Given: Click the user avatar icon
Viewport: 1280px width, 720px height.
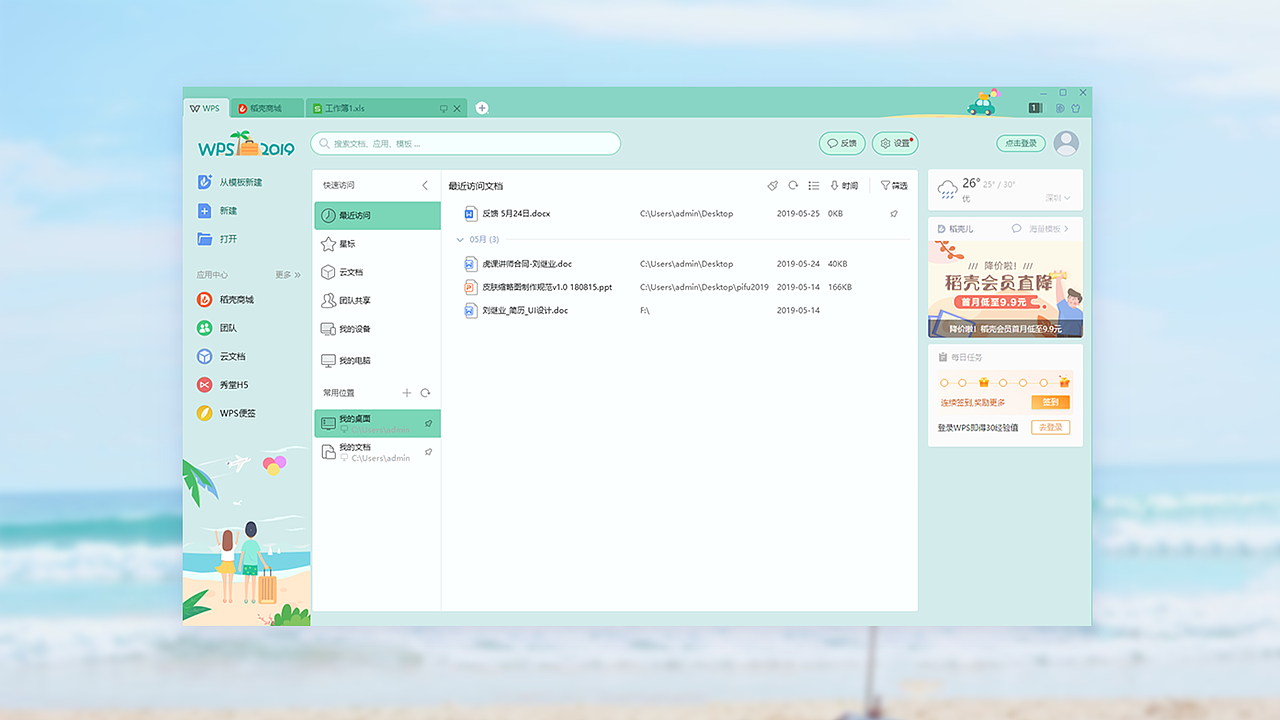Looking at the screenshot, I should [x=1067, y=143].
